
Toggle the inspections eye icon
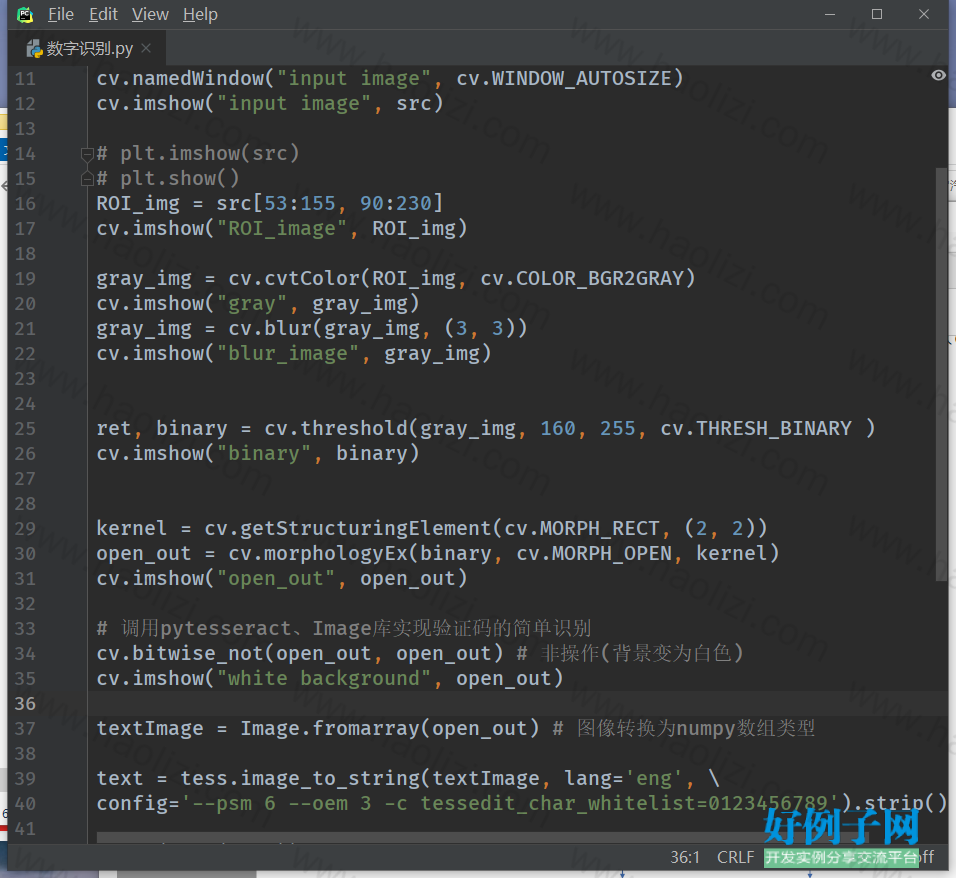coord(938,75)
